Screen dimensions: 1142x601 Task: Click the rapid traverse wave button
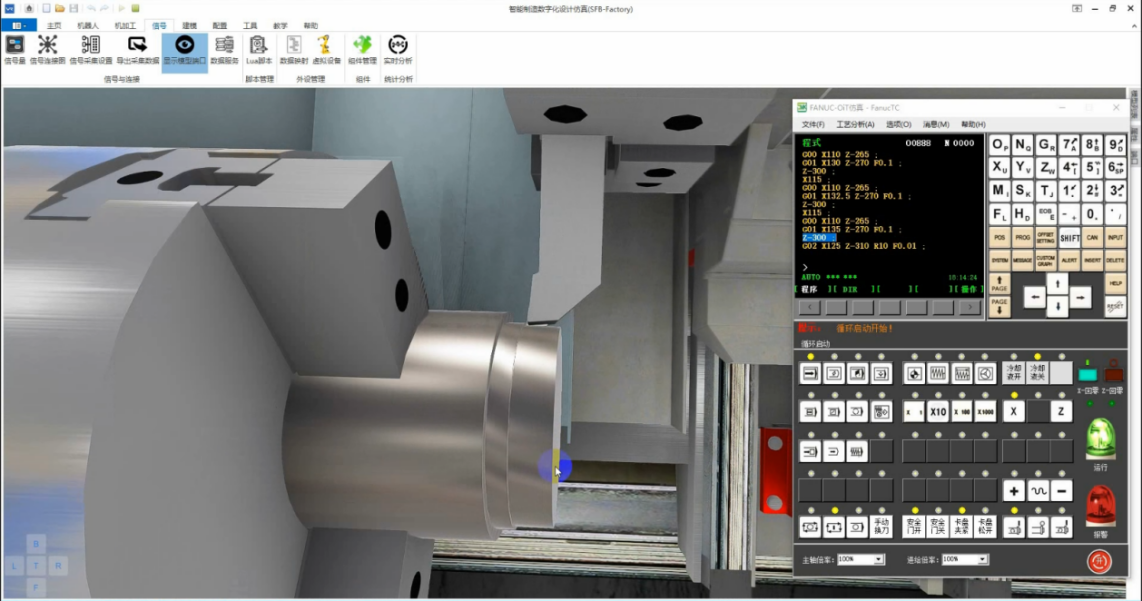1038,491
